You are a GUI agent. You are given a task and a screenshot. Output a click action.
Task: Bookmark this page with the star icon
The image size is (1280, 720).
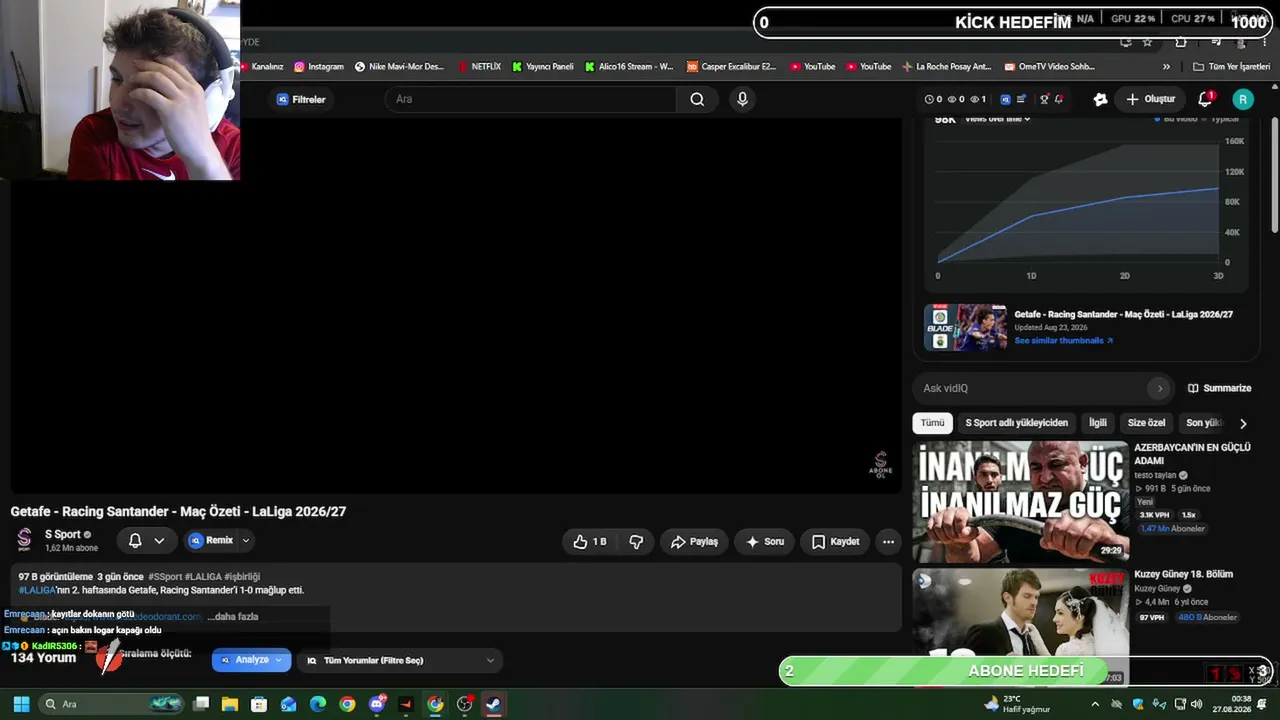point(1147,42)
